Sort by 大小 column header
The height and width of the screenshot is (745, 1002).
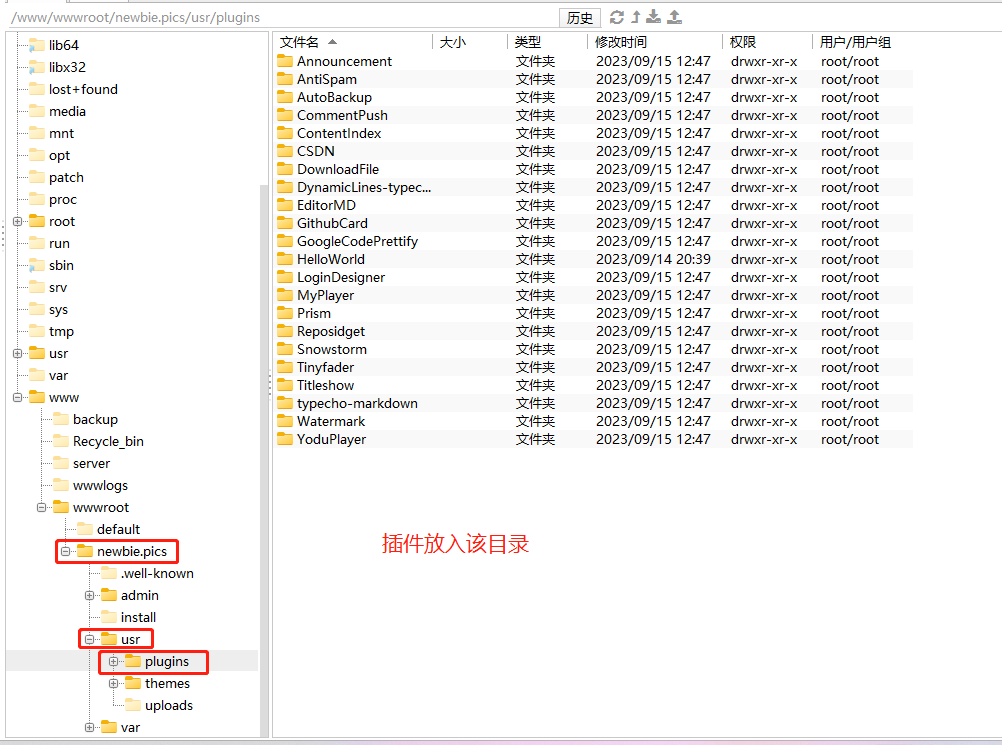pyautogui.click(x=453, y=42)
